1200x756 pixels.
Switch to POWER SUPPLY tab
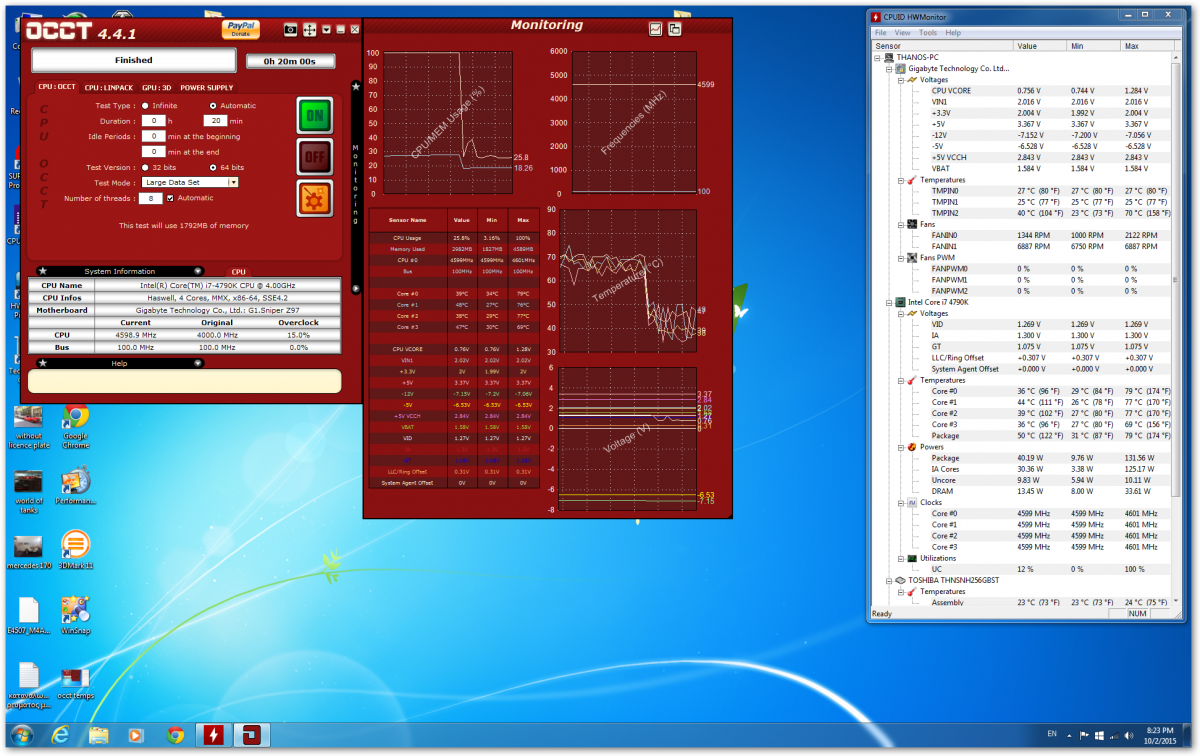206,87
